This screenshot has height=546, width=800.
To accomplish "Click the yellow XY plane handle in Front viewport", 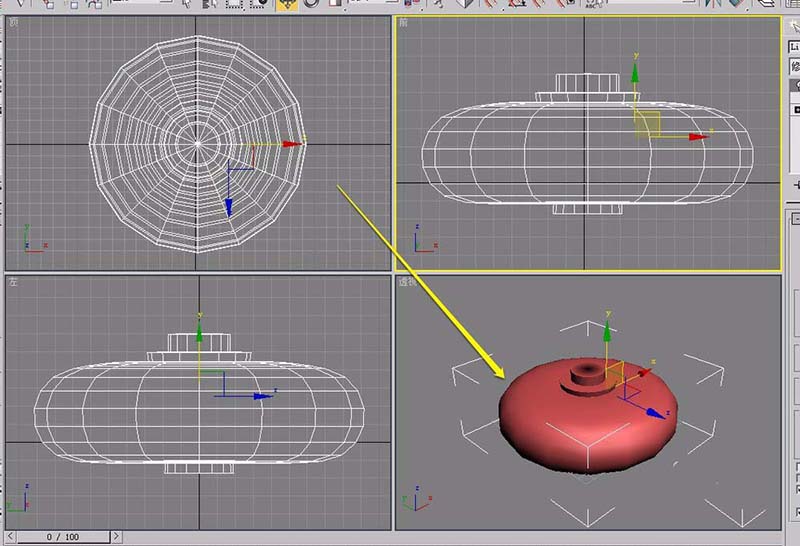I will pos(648,124).
